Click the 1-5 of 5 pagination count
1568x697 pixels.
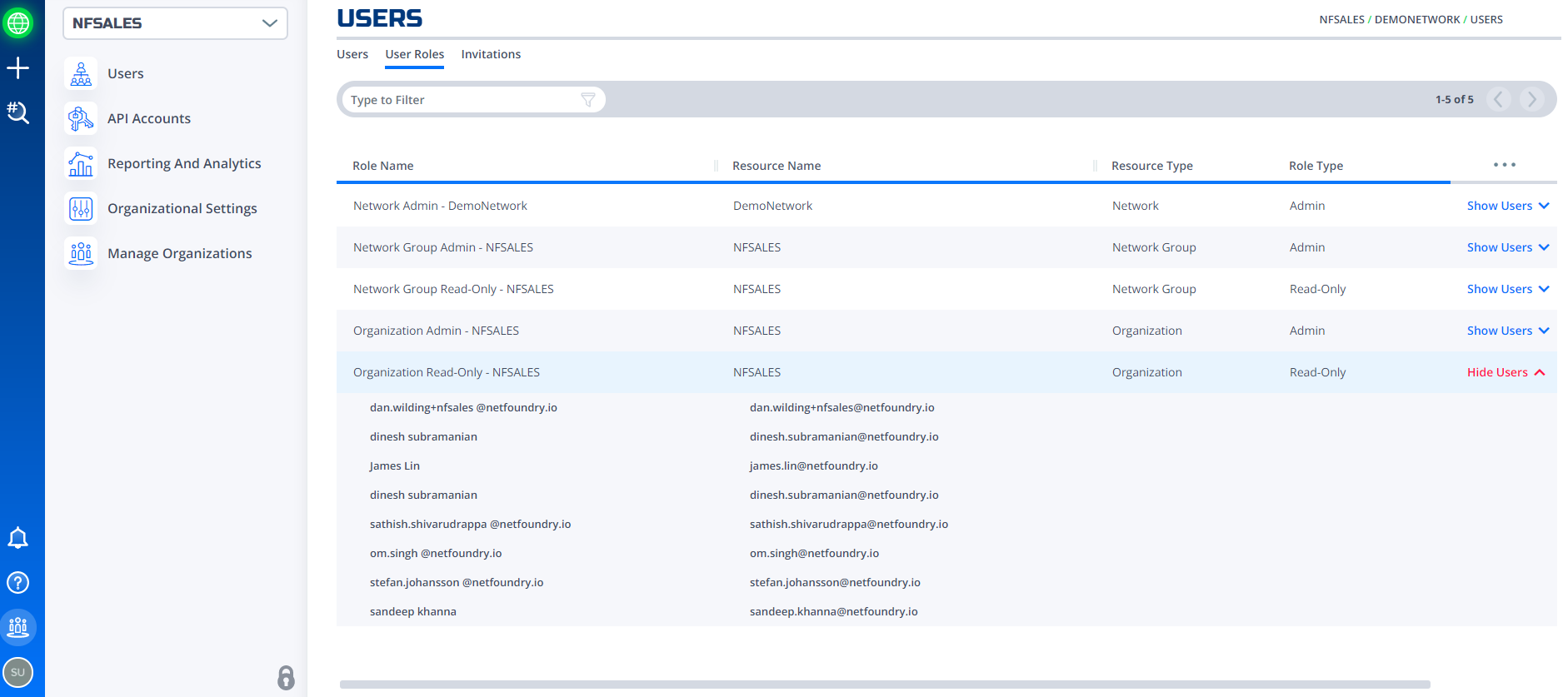coord(1455,99)
